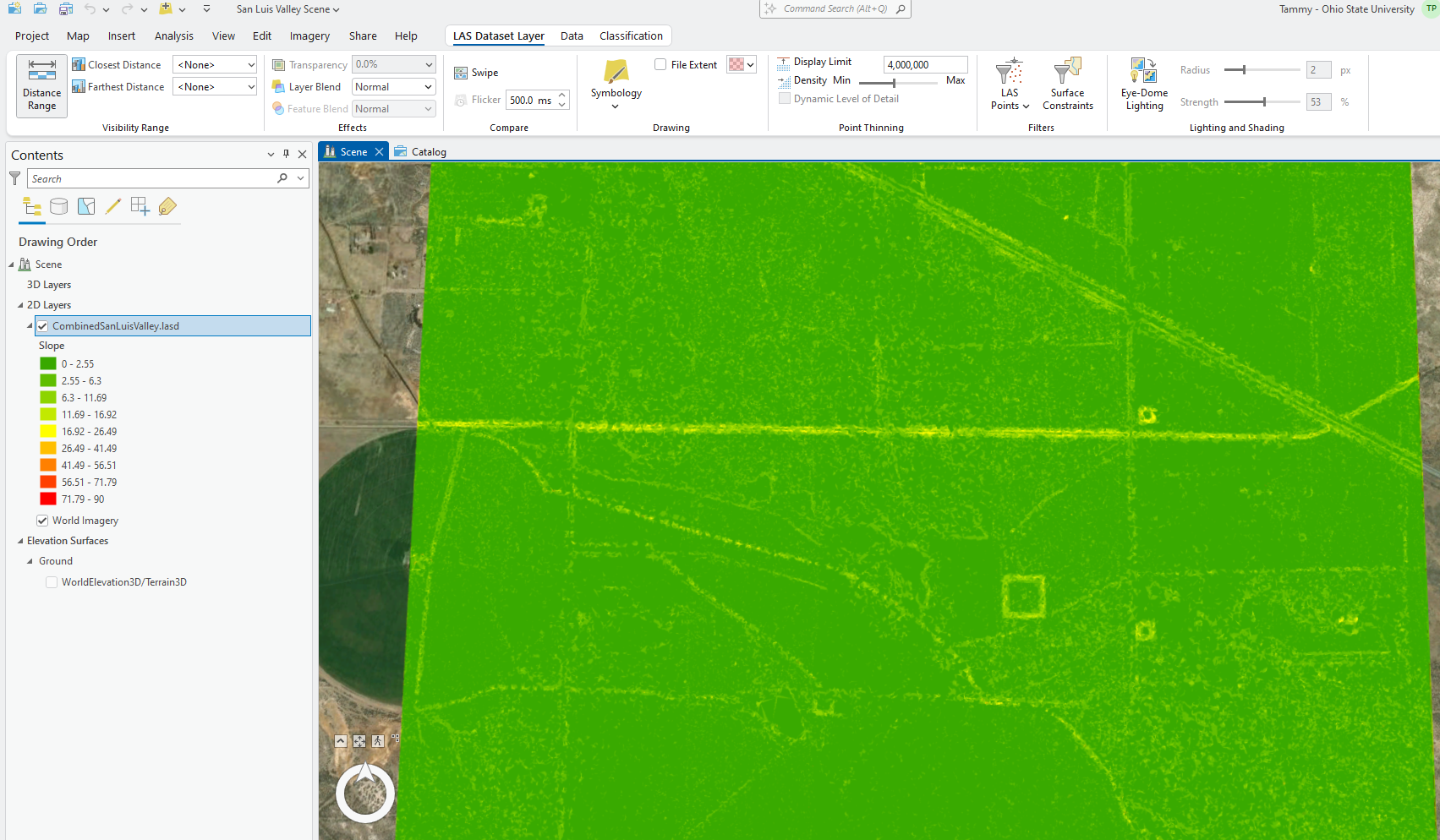
Task: Open the LAS Points filter
Action: point(1009,85)
